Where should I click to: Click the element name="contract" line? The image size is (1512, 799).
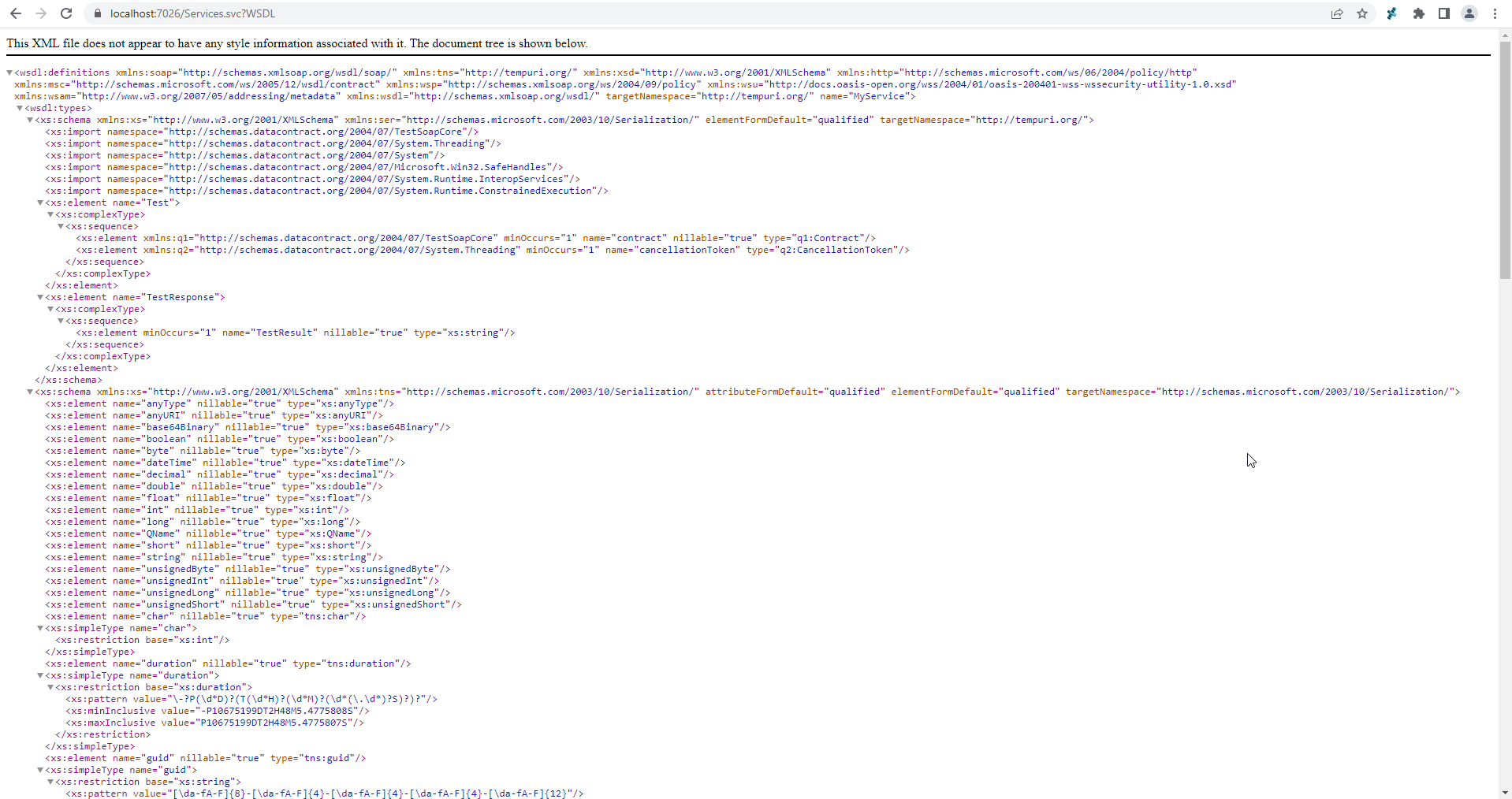coord(475,238)
